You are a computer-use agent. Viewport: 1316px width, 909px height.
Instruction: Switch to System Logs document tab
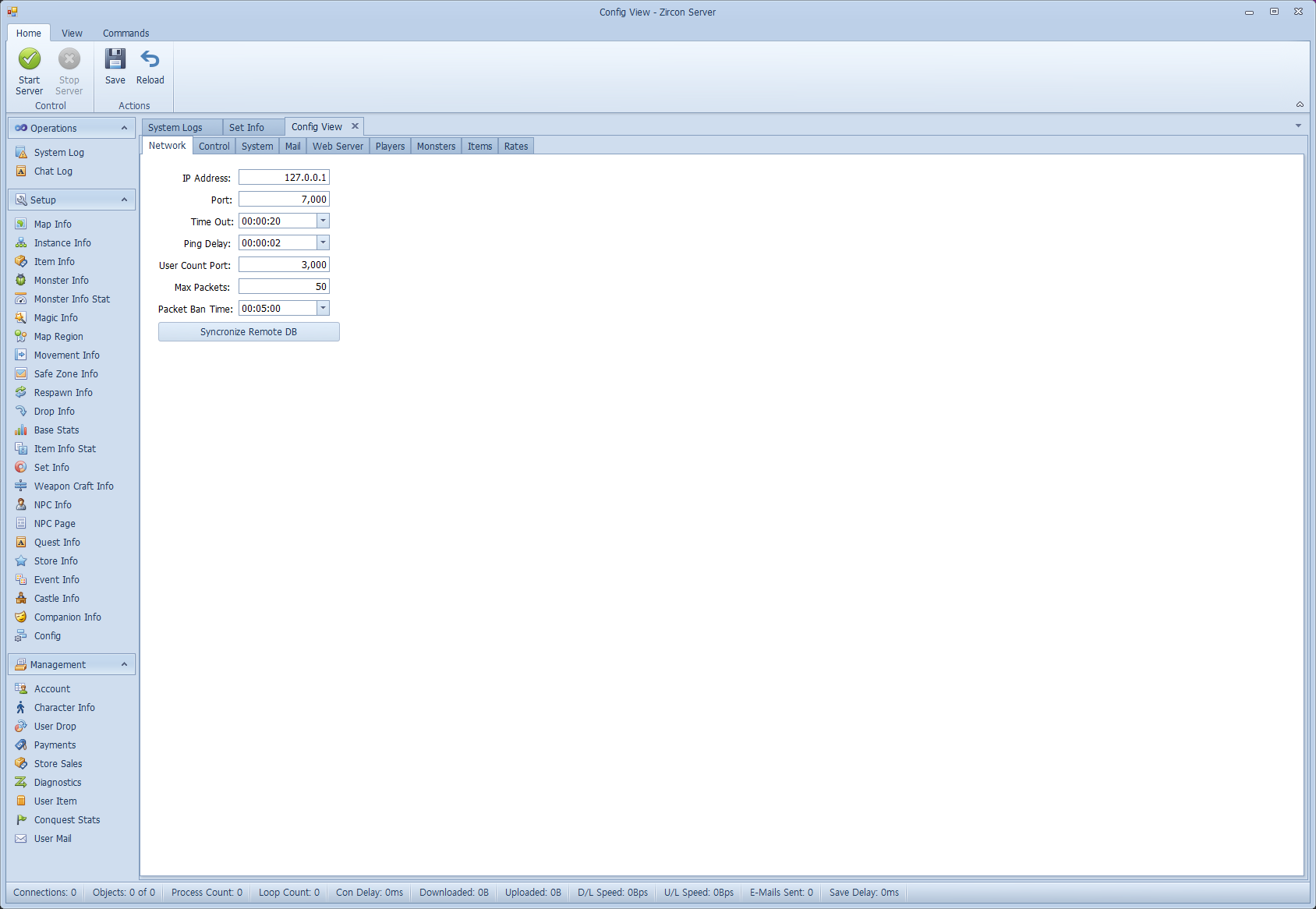tap(182, 127)
